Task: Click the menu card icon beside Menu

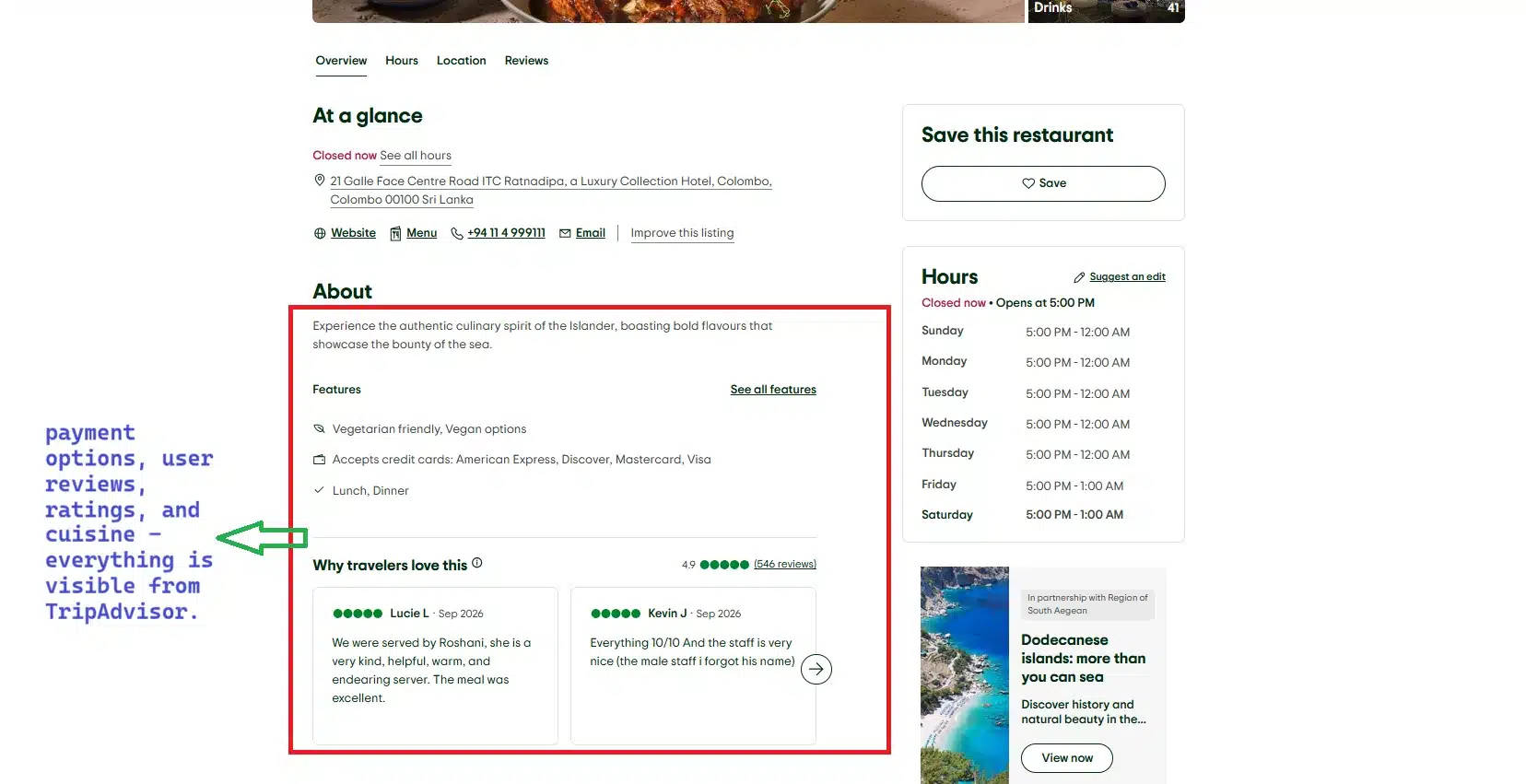Action: pos(395,233)
